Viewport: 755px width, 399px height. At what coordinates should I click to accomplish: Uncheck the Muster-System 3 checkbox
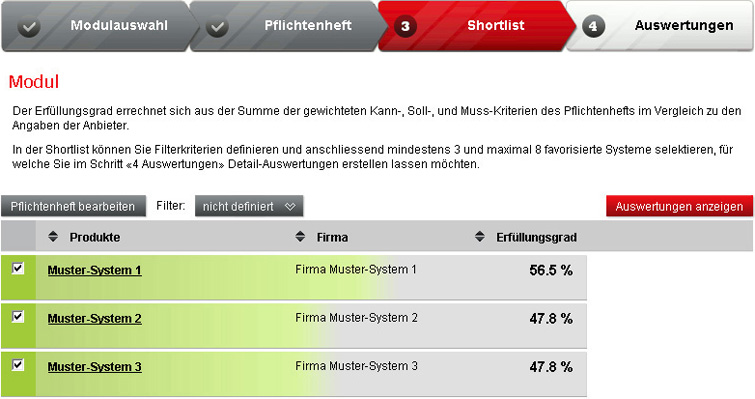coord(18,365)
